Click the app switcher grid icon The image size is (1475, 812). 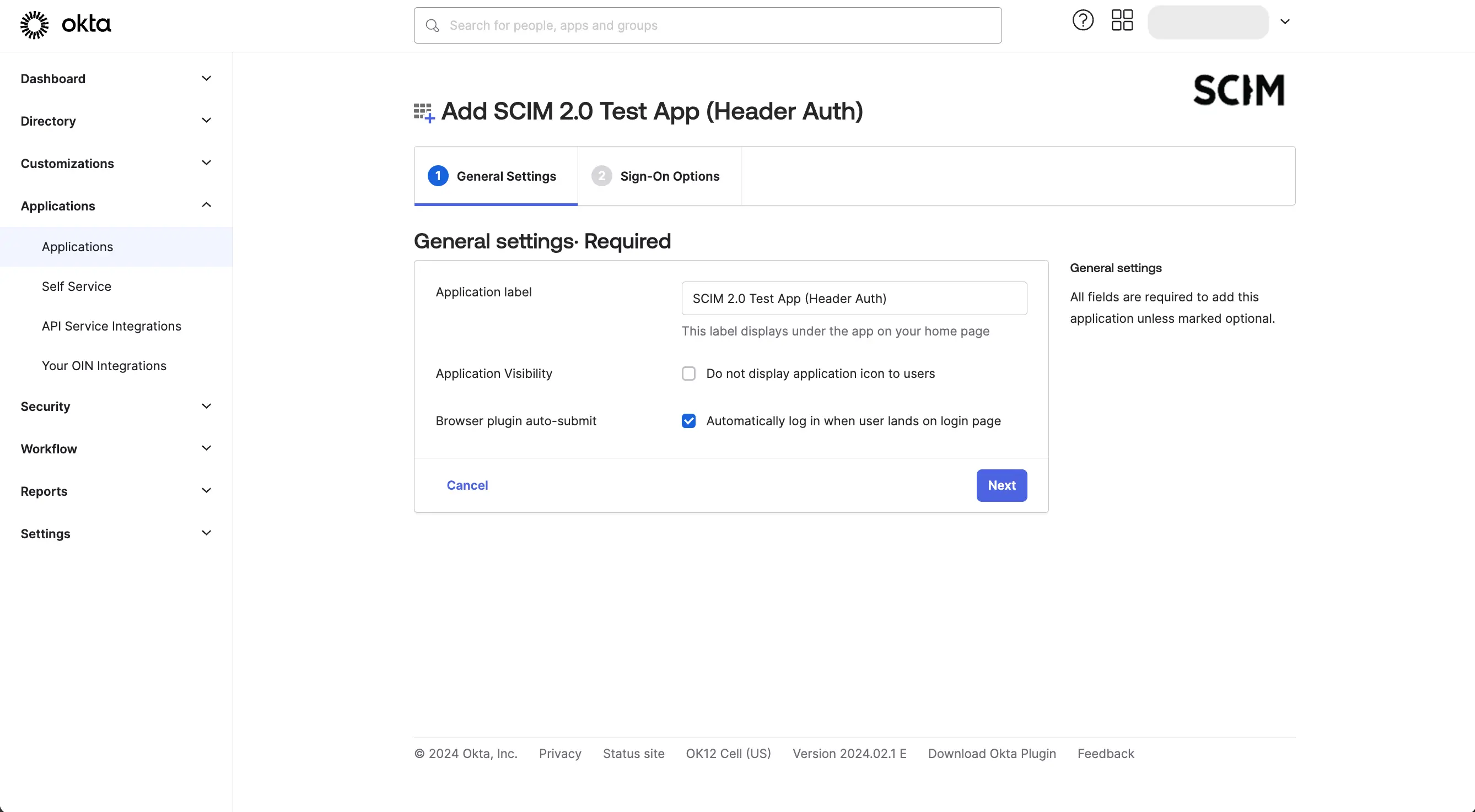coord(1122,20)
